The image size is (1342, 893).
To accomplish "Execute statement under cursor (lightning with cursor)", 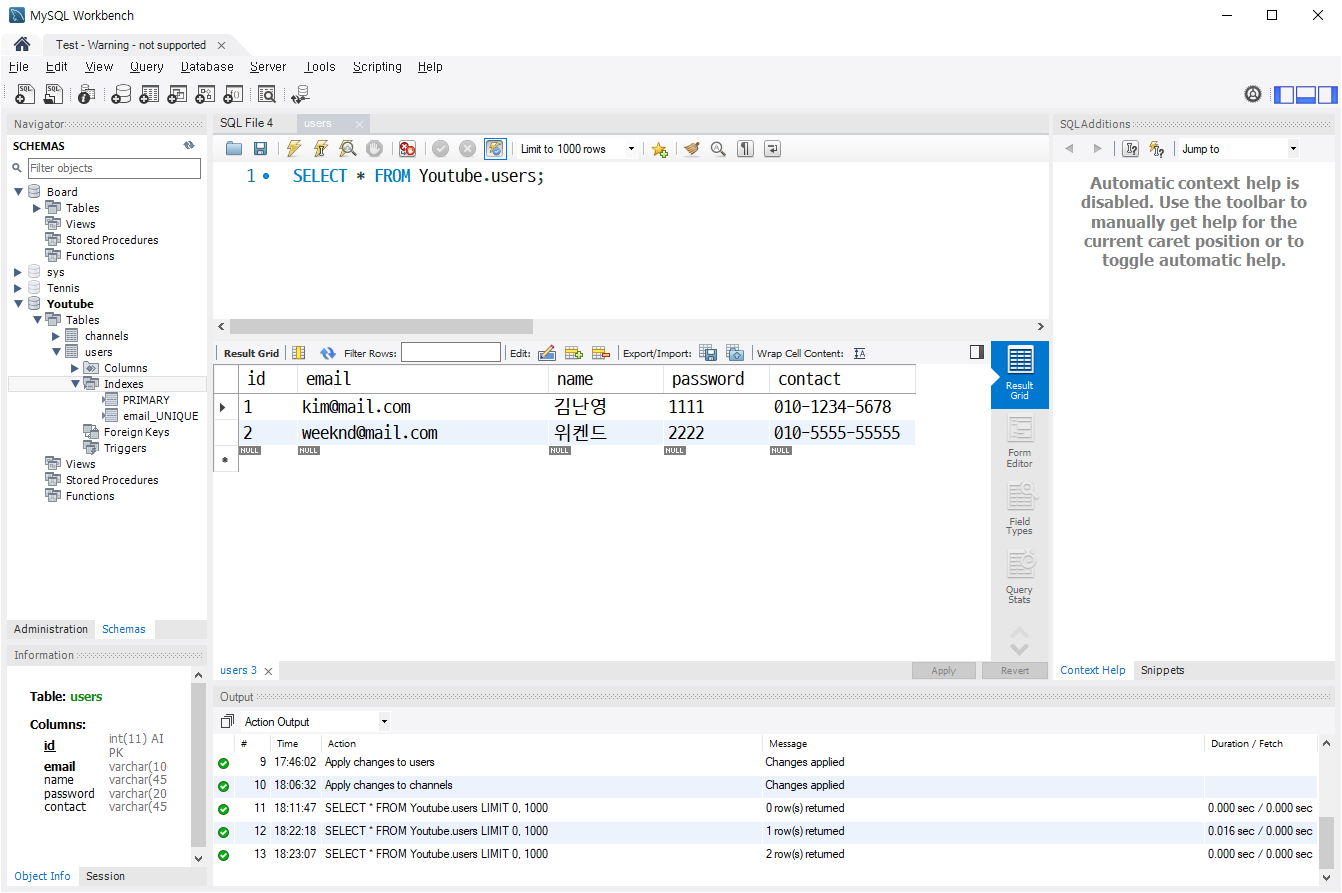I will [x=320, y=149].
